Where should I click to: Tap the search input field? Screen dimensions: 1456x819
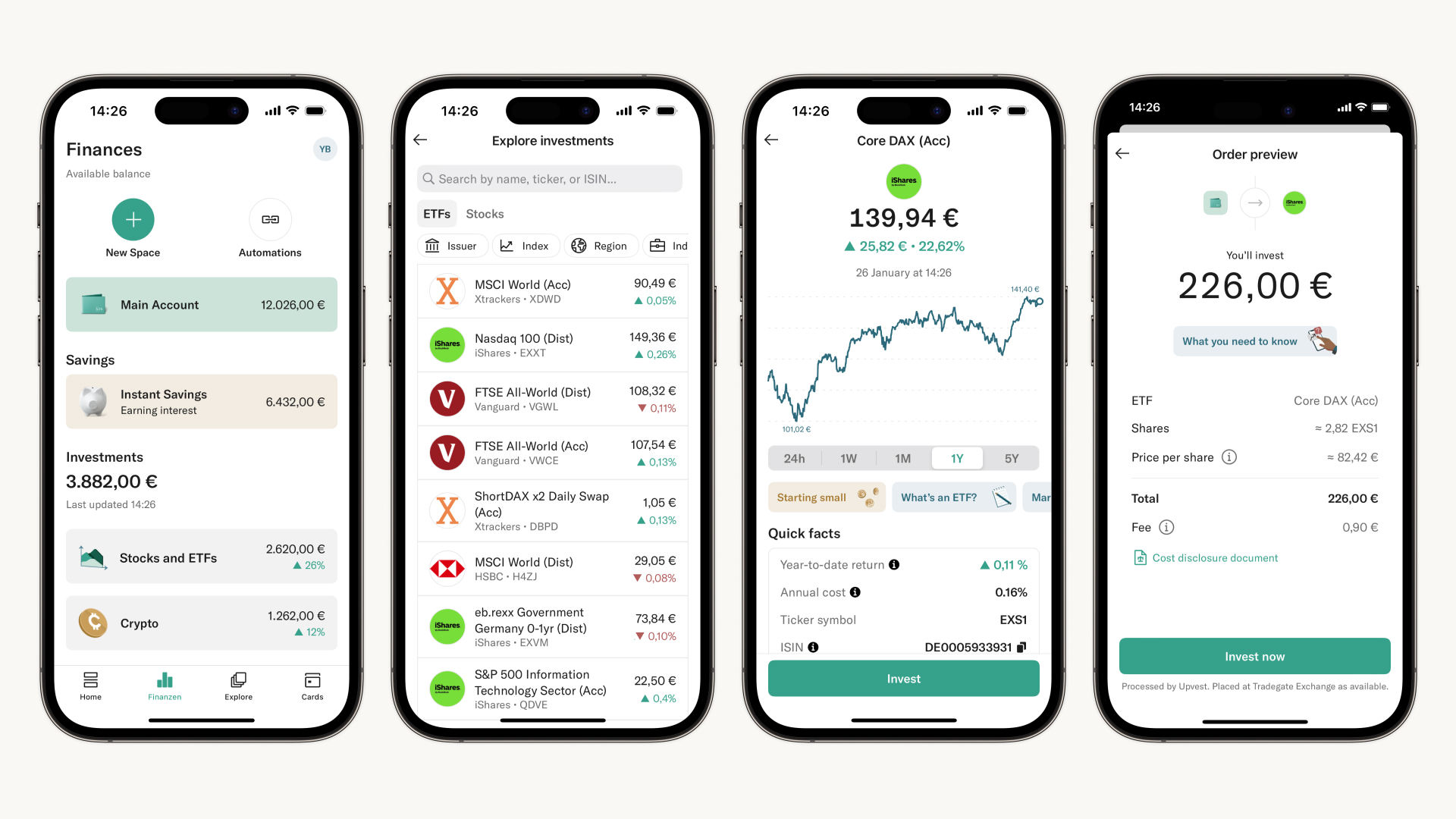(553, 178)
